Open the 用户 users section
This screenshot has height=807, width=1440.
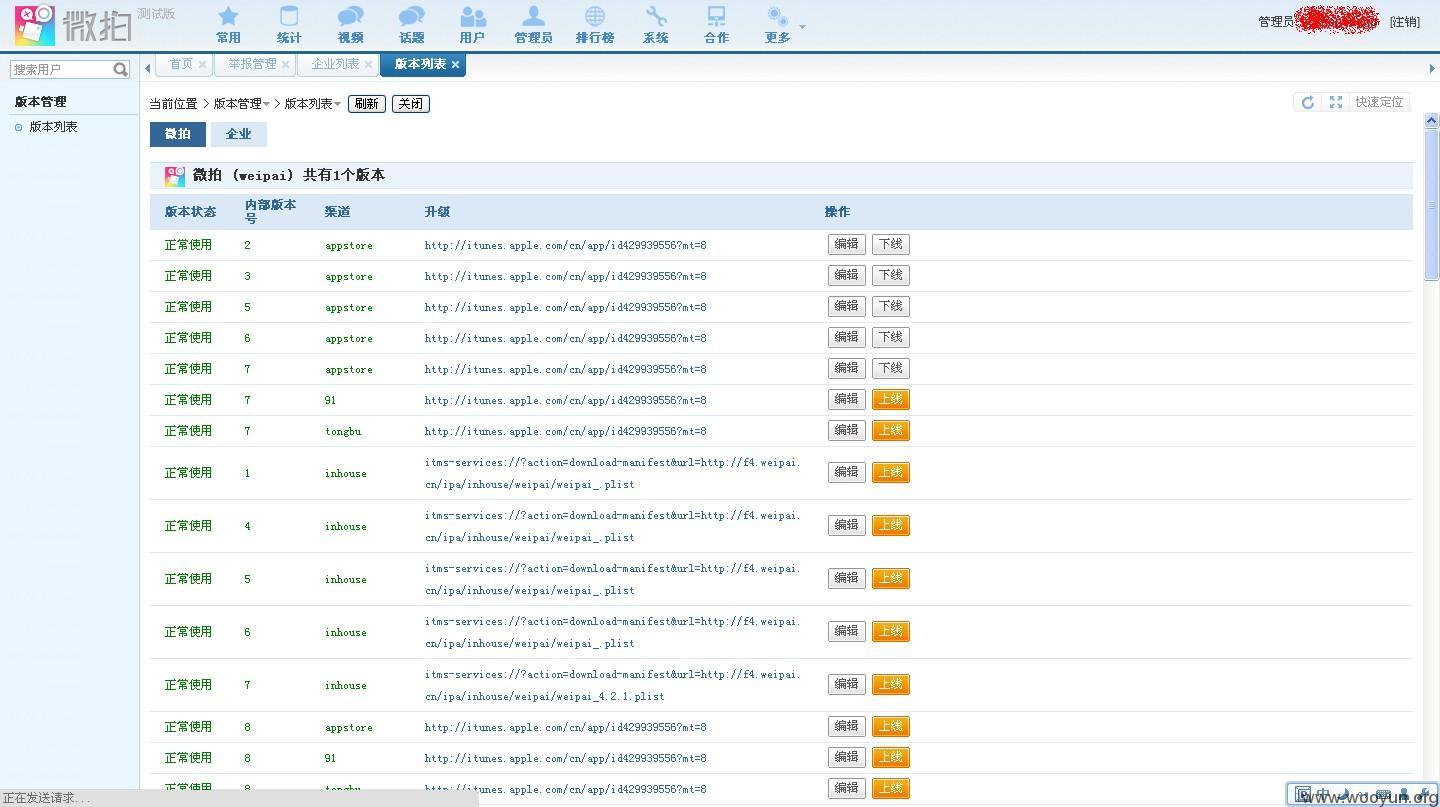click(472, 25)
